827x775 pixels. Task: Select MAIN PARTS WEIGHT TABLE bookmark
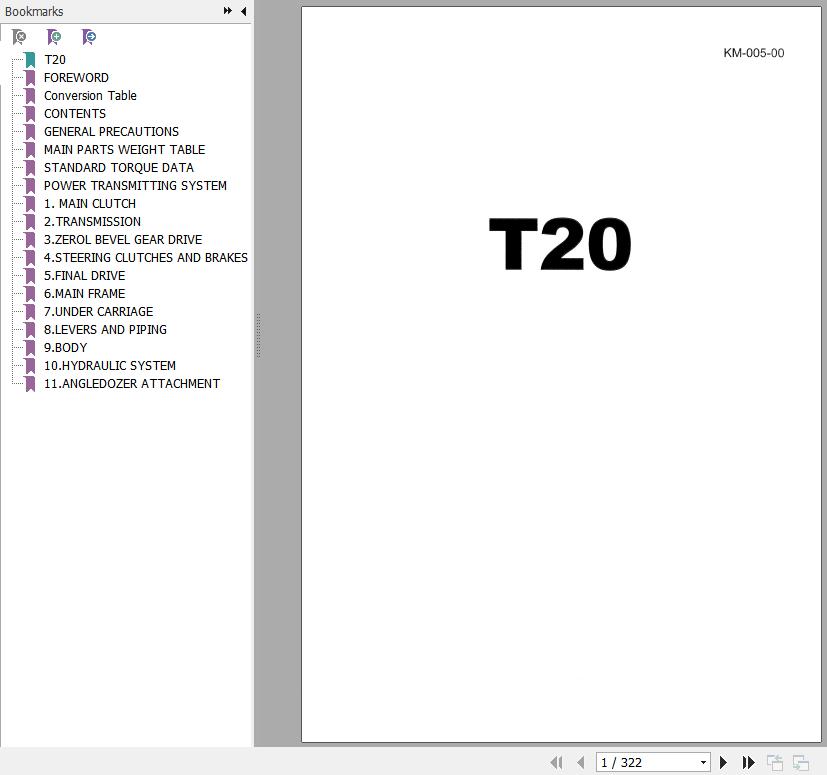coord(124,149)
